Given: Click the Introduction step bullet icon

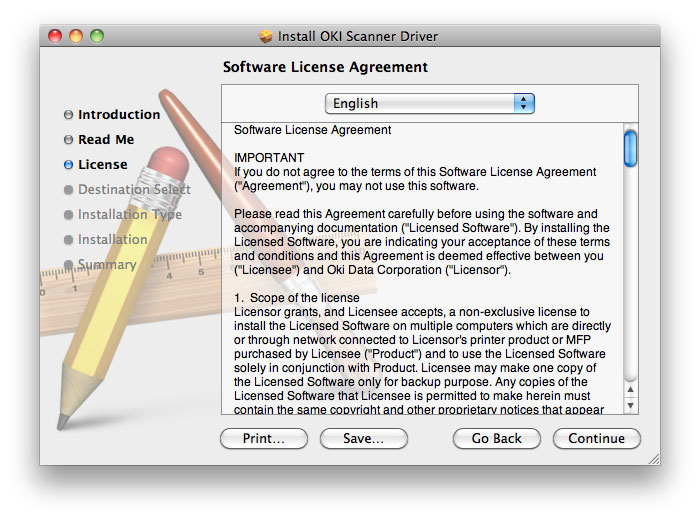Looking at the screenshot, I should click(68, 115).
